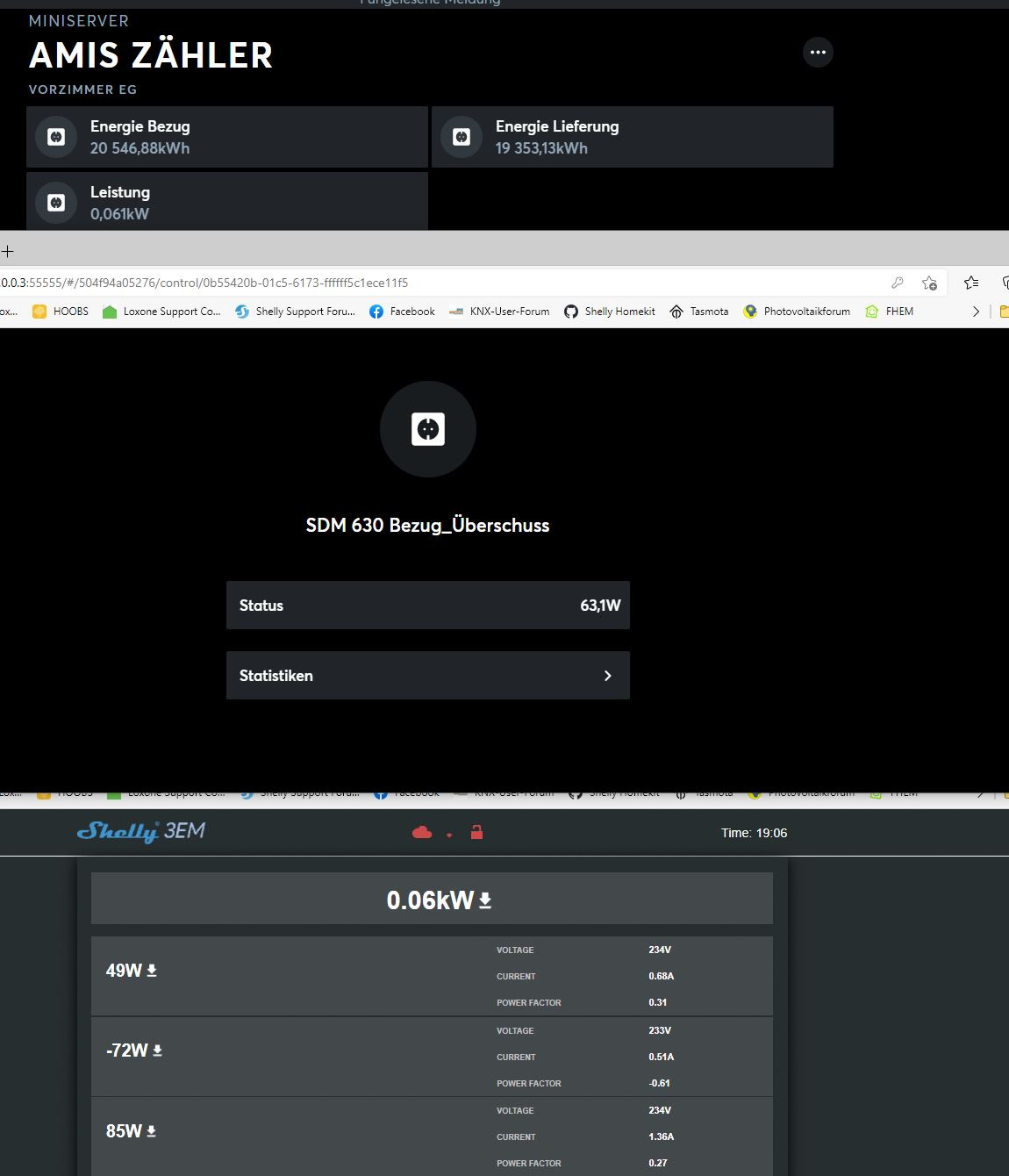
Task: Click the password key icon in address bar
Action: click(x=898, y=283)
